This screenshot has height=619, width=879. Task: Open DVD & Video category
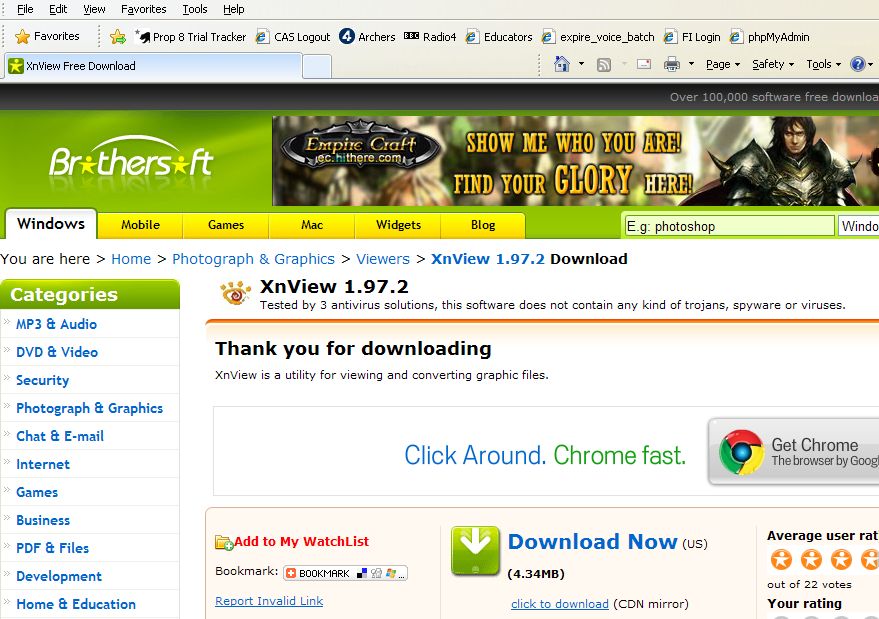coord(57,352)
